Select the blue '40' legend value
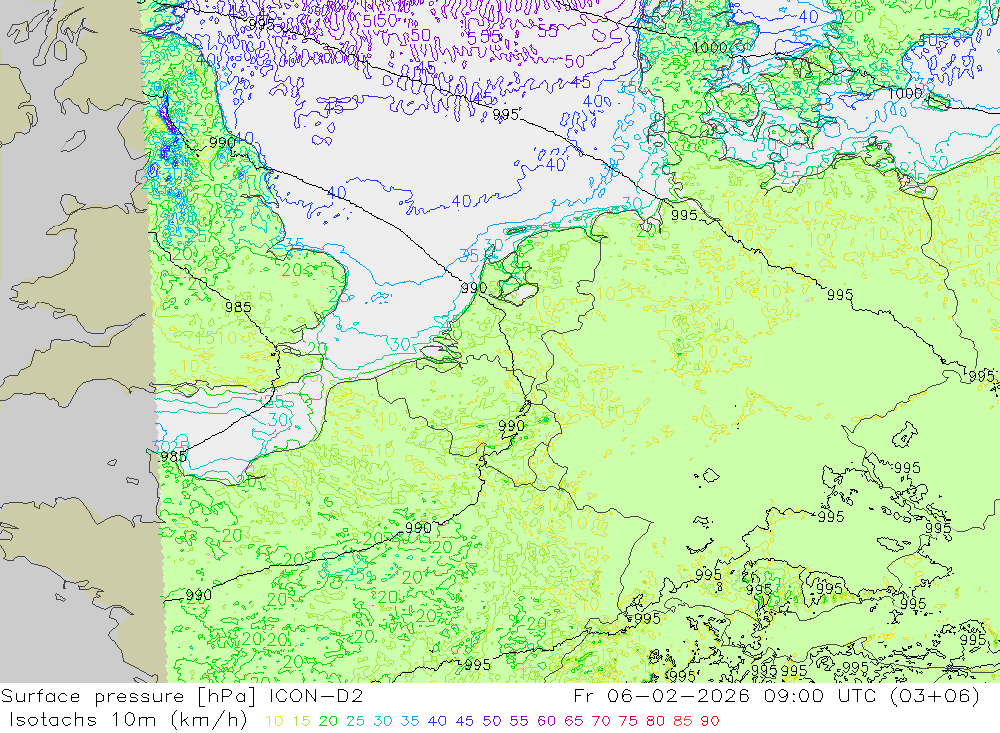Viewport: 1000px width, 733px height. pos(437,721)
